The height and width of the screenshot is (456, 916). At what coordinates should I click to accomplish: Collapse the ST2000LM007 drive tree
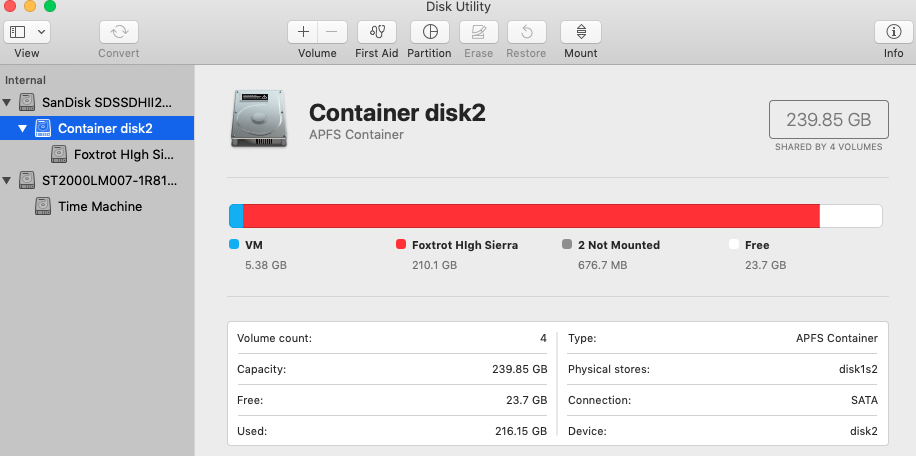[8, 180]
